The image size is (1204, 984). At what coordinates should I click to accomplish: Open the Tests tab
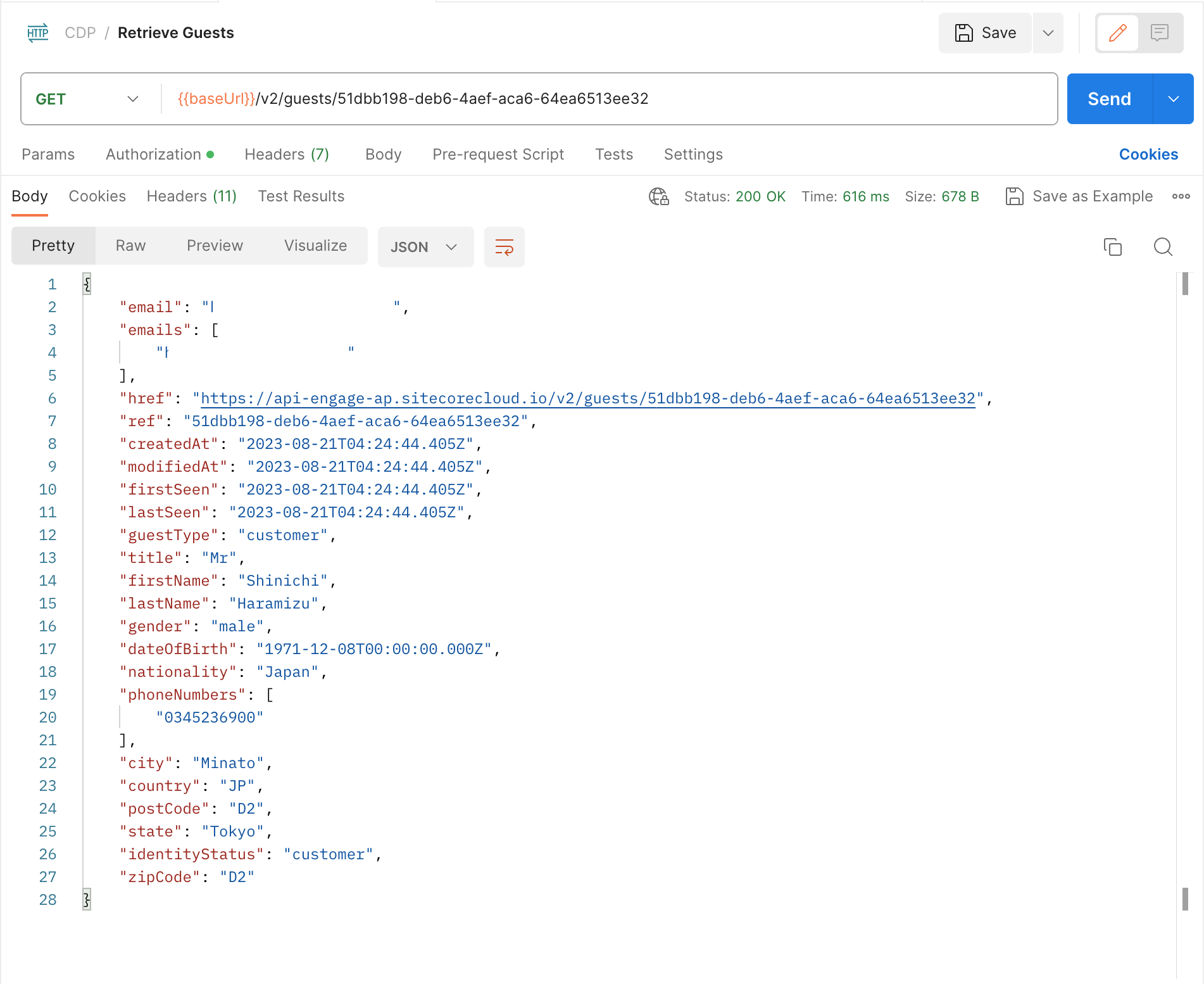pyautogui.click(x=614, y=155)
